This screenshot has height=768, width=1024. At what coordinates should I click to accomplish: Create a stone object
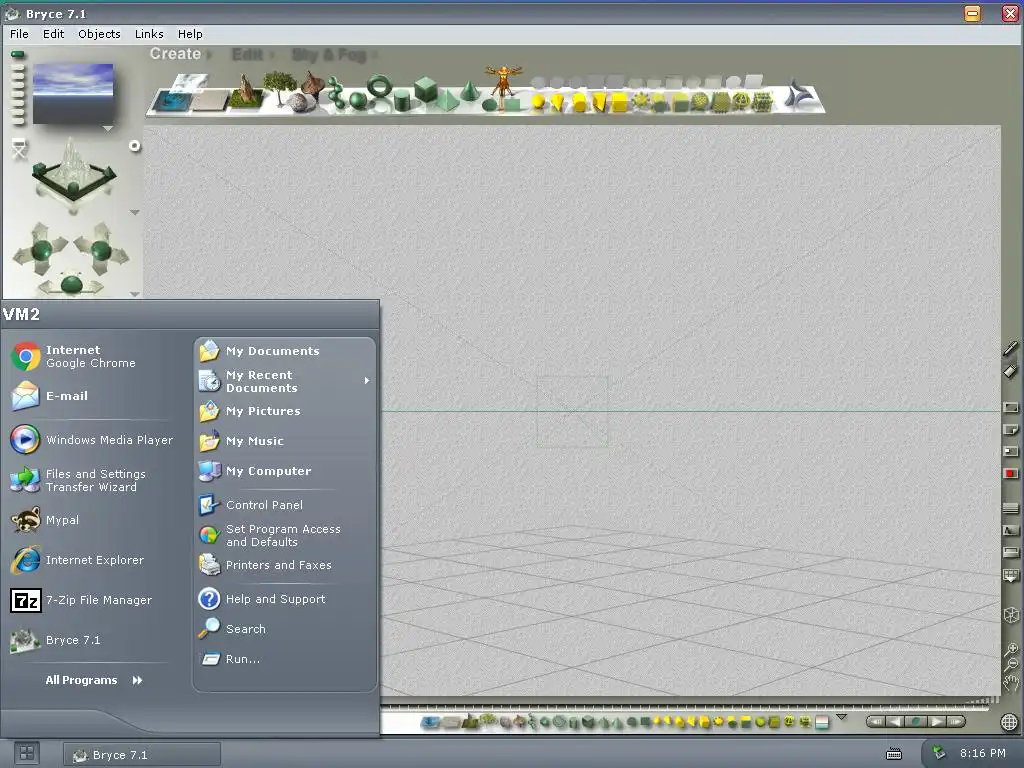300,103
